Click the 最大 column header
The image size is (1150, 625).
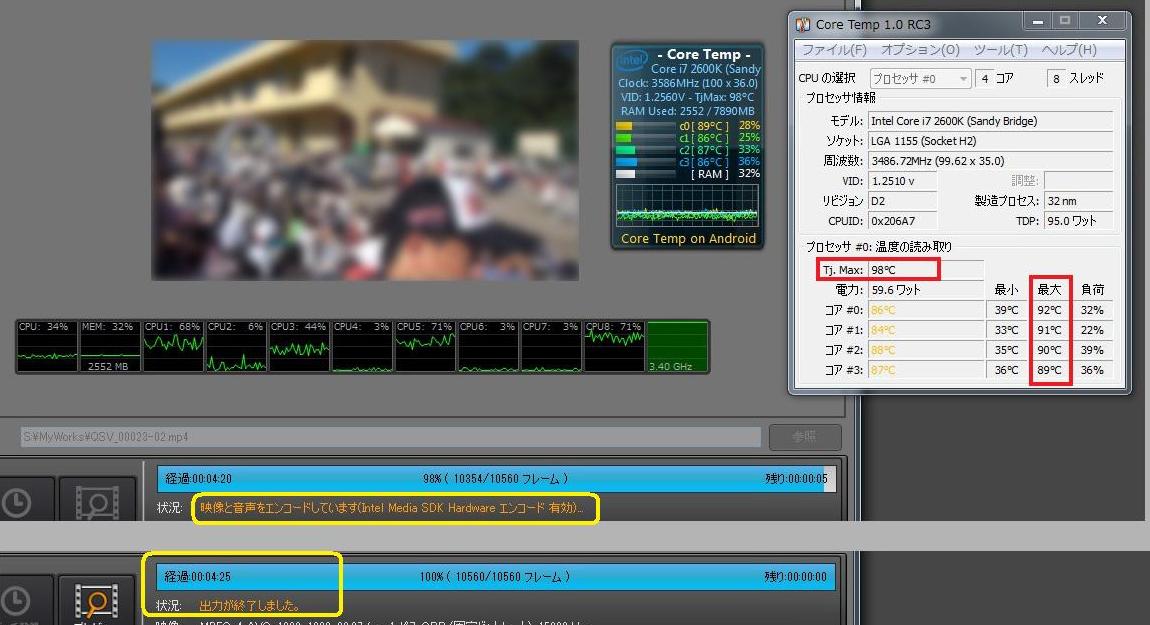1050,290
